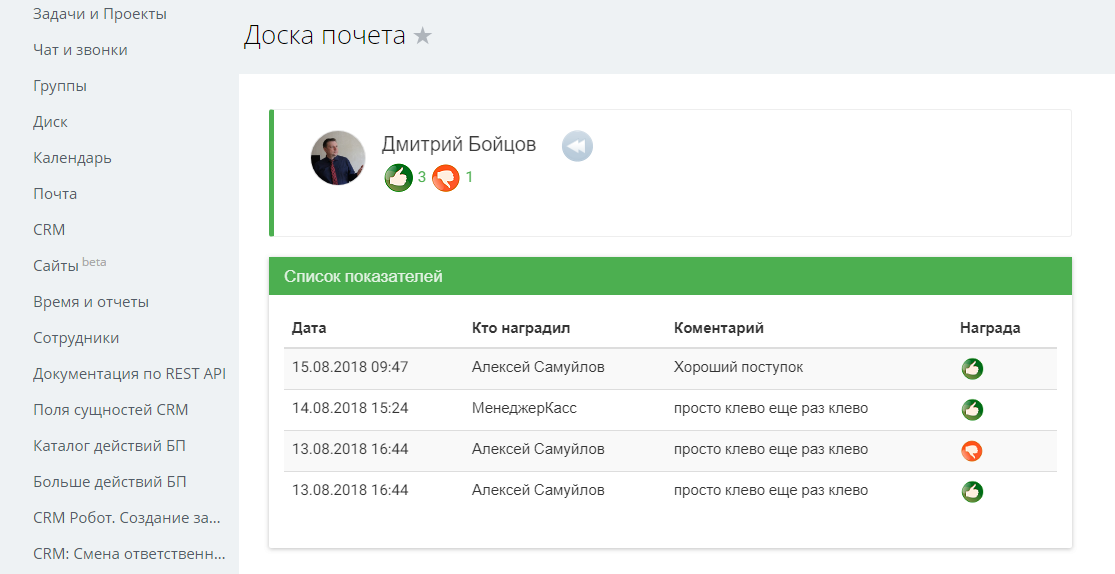Screen dimensions: 1115x574
Task: Click thumbs-up award in Хороший поступок row
Action: tap(971, 368)
